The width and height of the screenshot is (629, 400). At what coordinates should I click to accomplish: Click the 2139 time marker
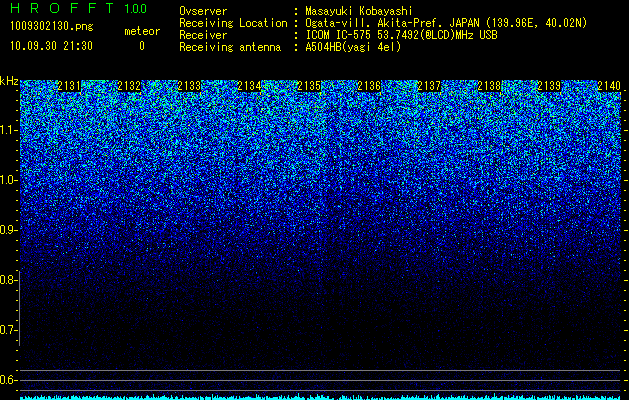[x=549, y=86]
